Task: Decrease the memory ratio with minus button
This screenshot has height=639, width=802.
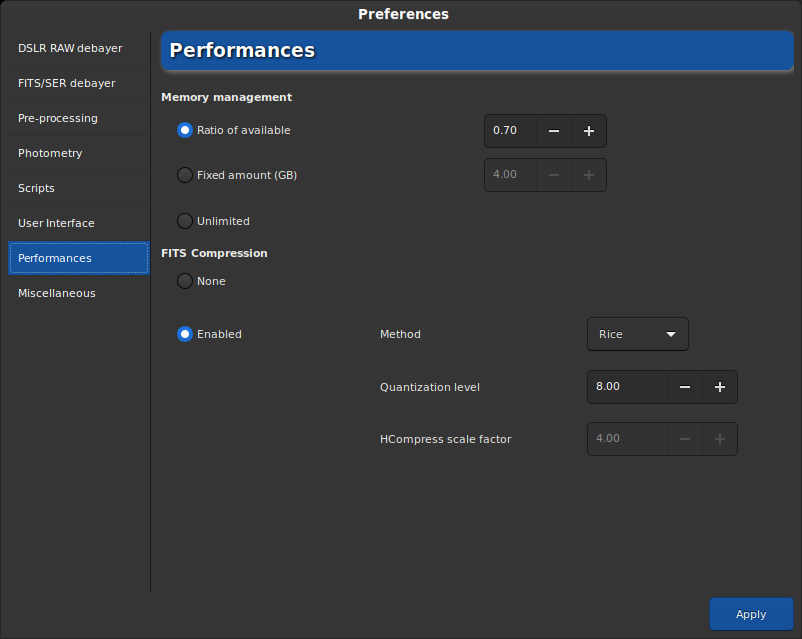Action: coord(554,131)
